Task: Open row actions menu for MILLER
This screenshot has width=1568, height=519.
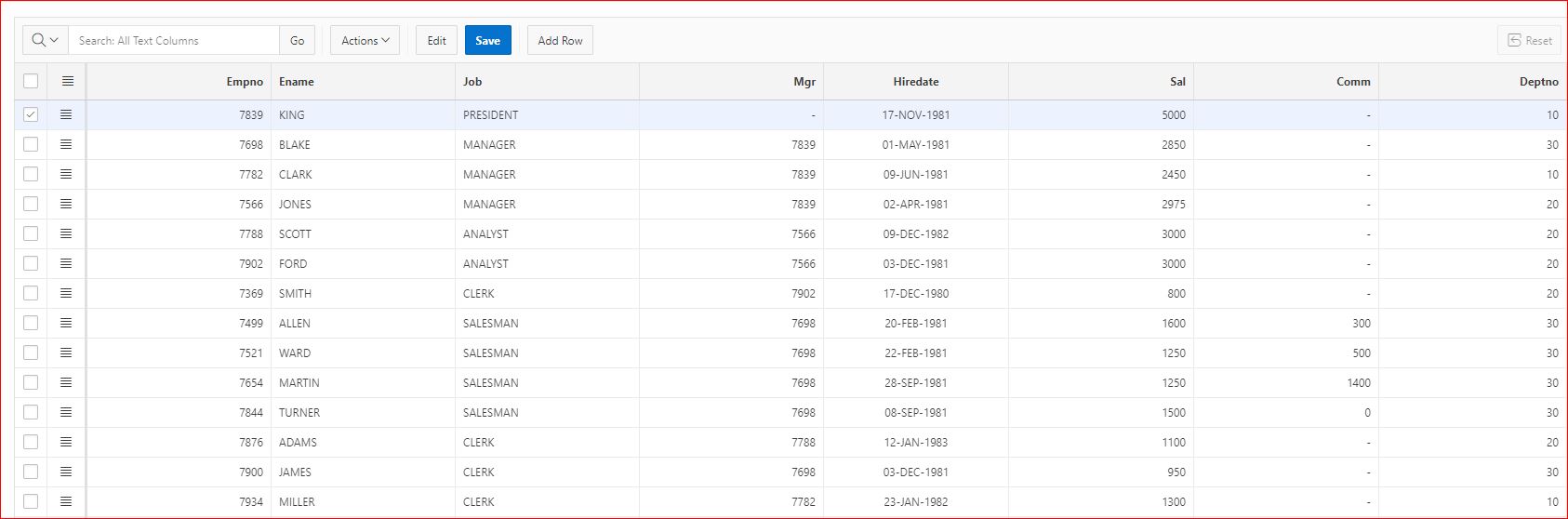Action: click(x=66, y=501)
